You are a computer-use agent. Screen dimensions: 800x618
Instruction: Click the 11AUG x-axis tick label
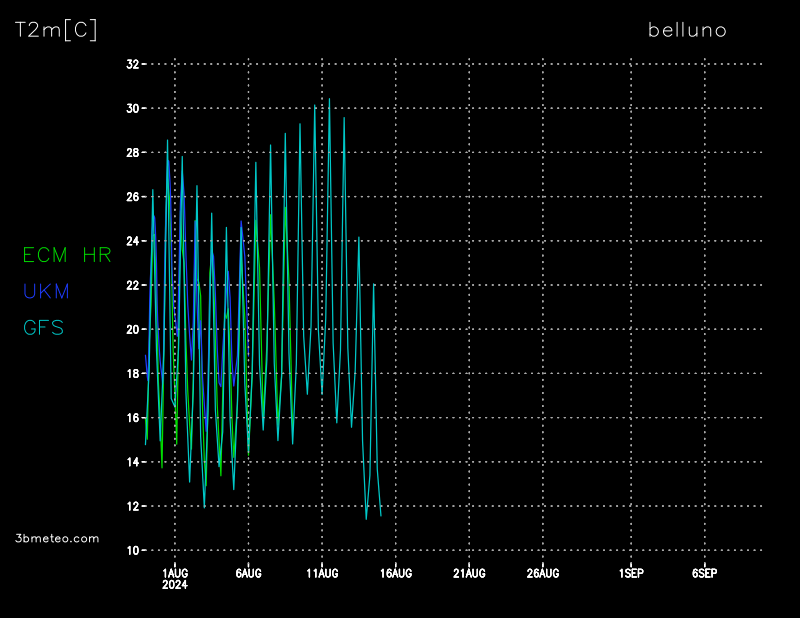tap(322, 573)
